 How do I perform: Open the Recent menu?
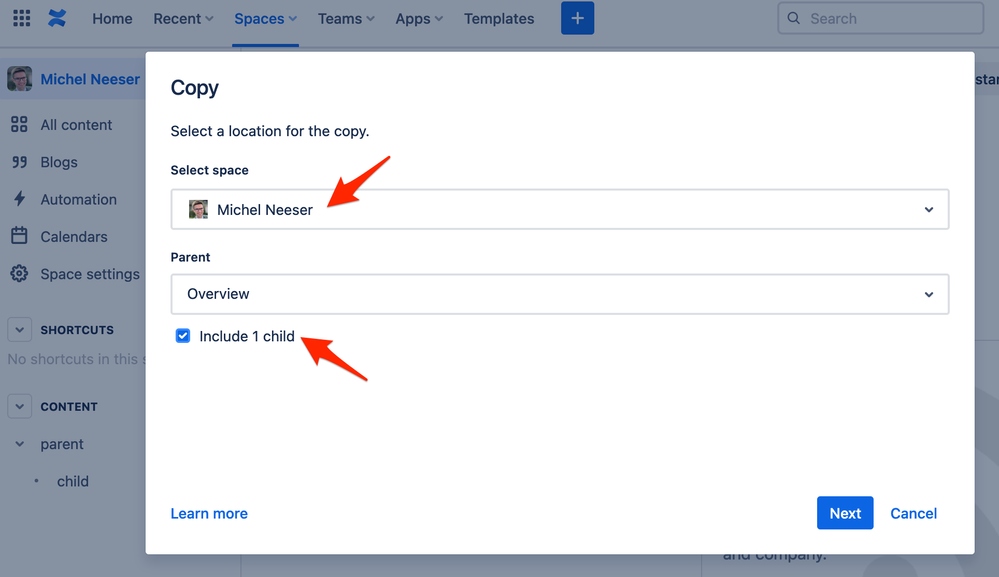click(183, 18)
